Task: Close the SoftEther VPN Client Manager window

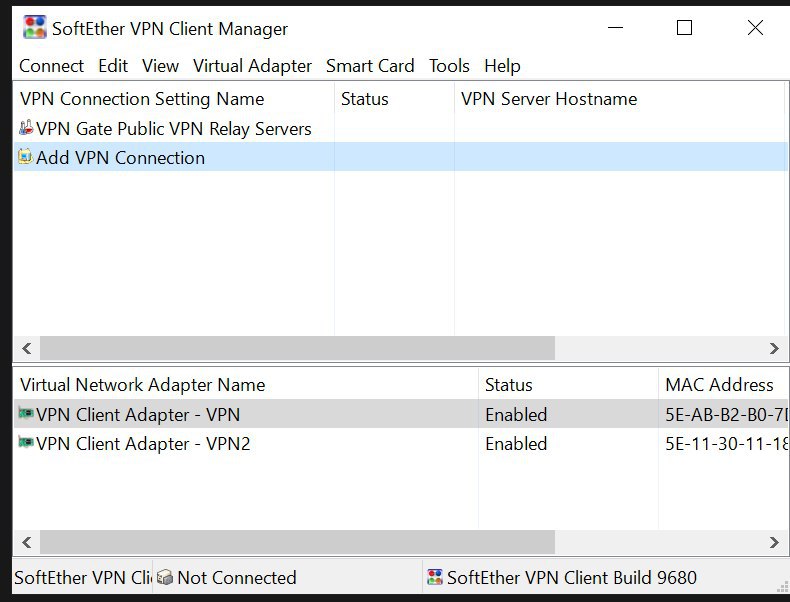Action: pyautogui.click(x=755, y=28)
